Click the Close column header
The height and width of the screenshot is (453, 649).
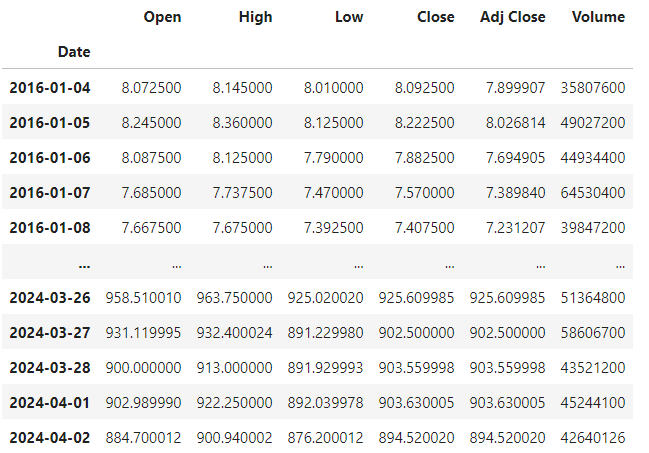pos(435,17)
